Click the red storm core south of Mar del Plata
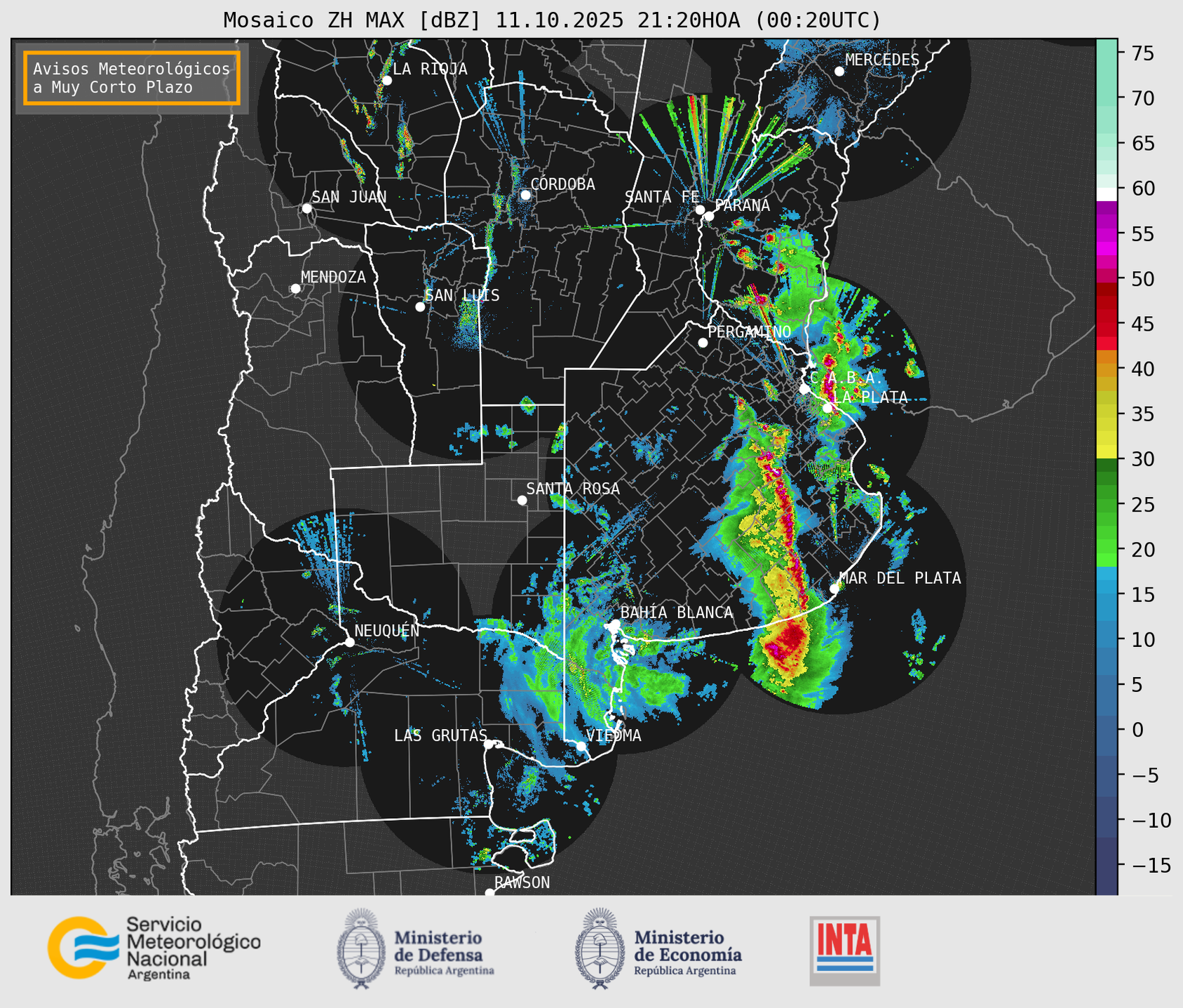The width and height of the screenshot is (1183, 1008). pos(787,643)
